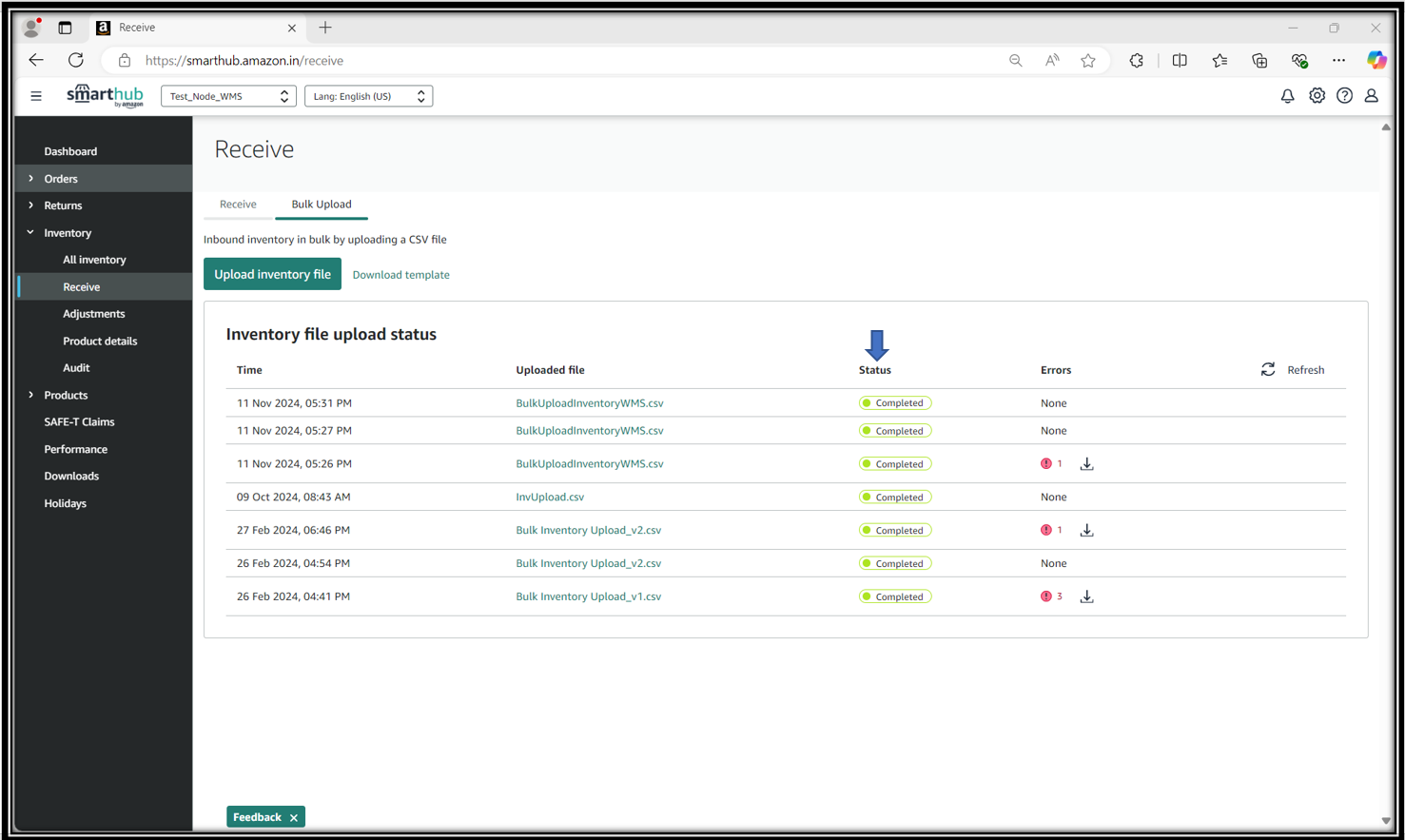The width and height of the screenshot is (1405, 840).
Task: Open the notifications bell
Action: pos(1287,96)
